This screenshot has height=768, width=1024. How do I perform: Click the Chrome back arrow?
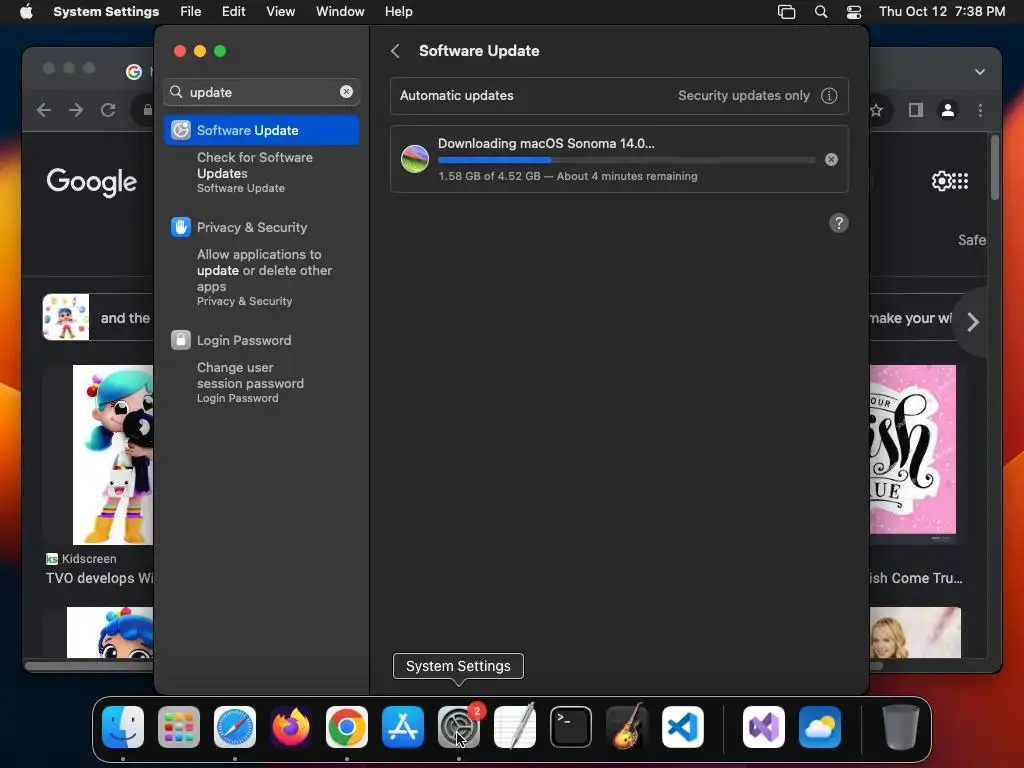(44, 110)
